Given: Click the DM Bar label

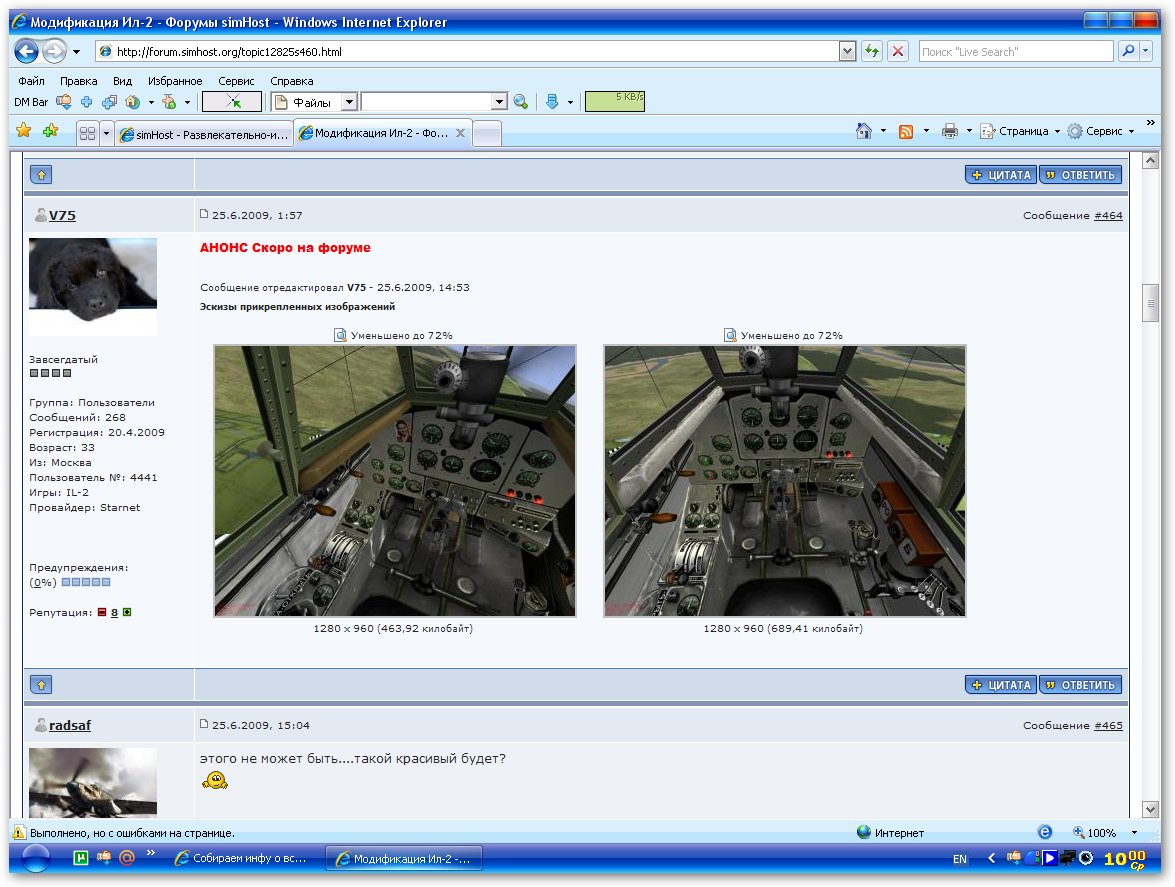Looking at the screenshot, I should pyautogui.click(x=31, y=102).
